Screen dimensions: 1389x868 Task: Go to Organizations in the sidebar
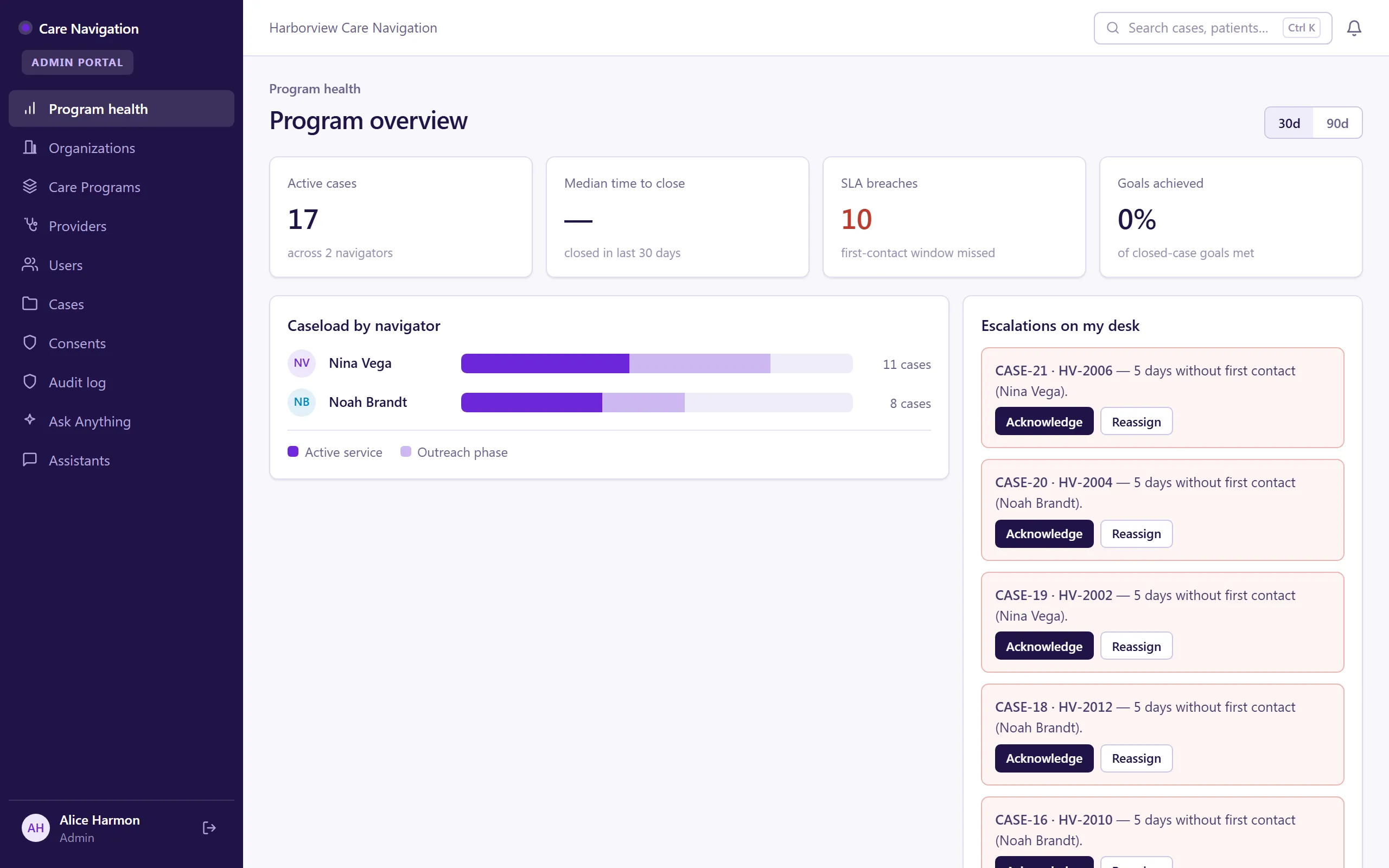[121, 148]
